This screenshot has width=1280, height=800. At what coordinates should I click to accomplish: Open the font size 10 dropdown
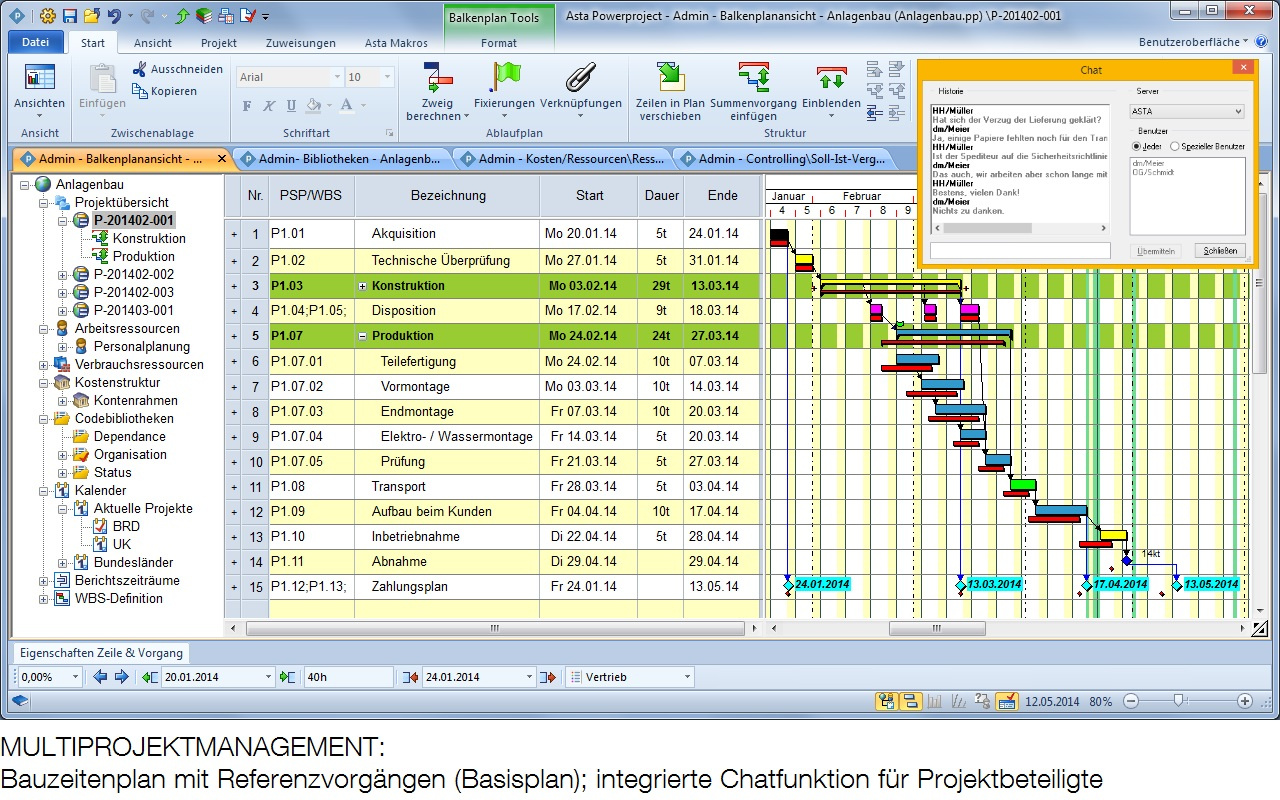pos(388,77)
